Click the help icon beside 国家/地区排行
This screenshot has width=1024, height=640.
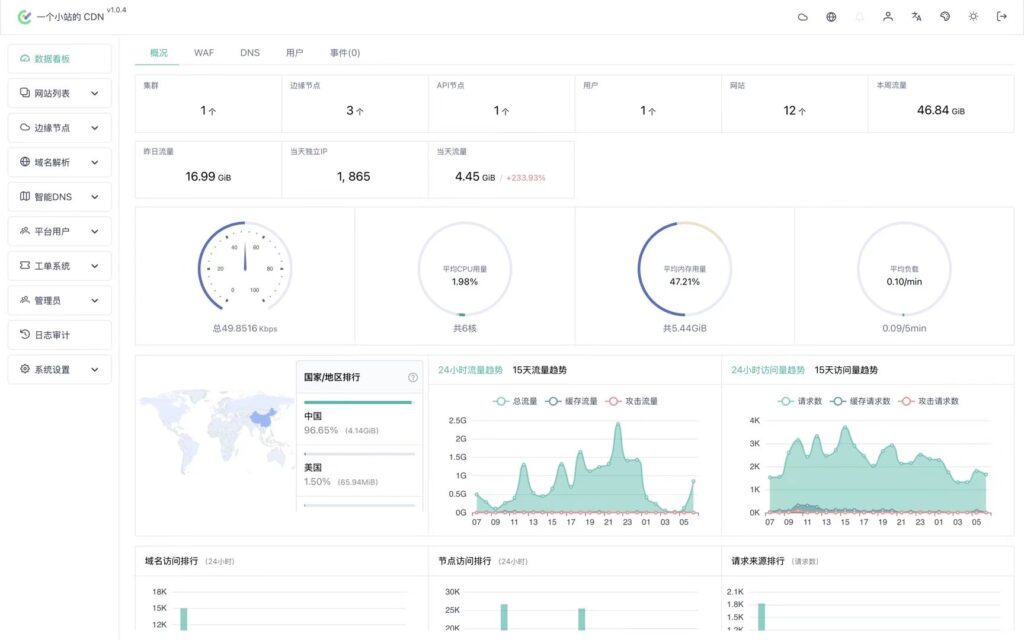coord(412,377)
